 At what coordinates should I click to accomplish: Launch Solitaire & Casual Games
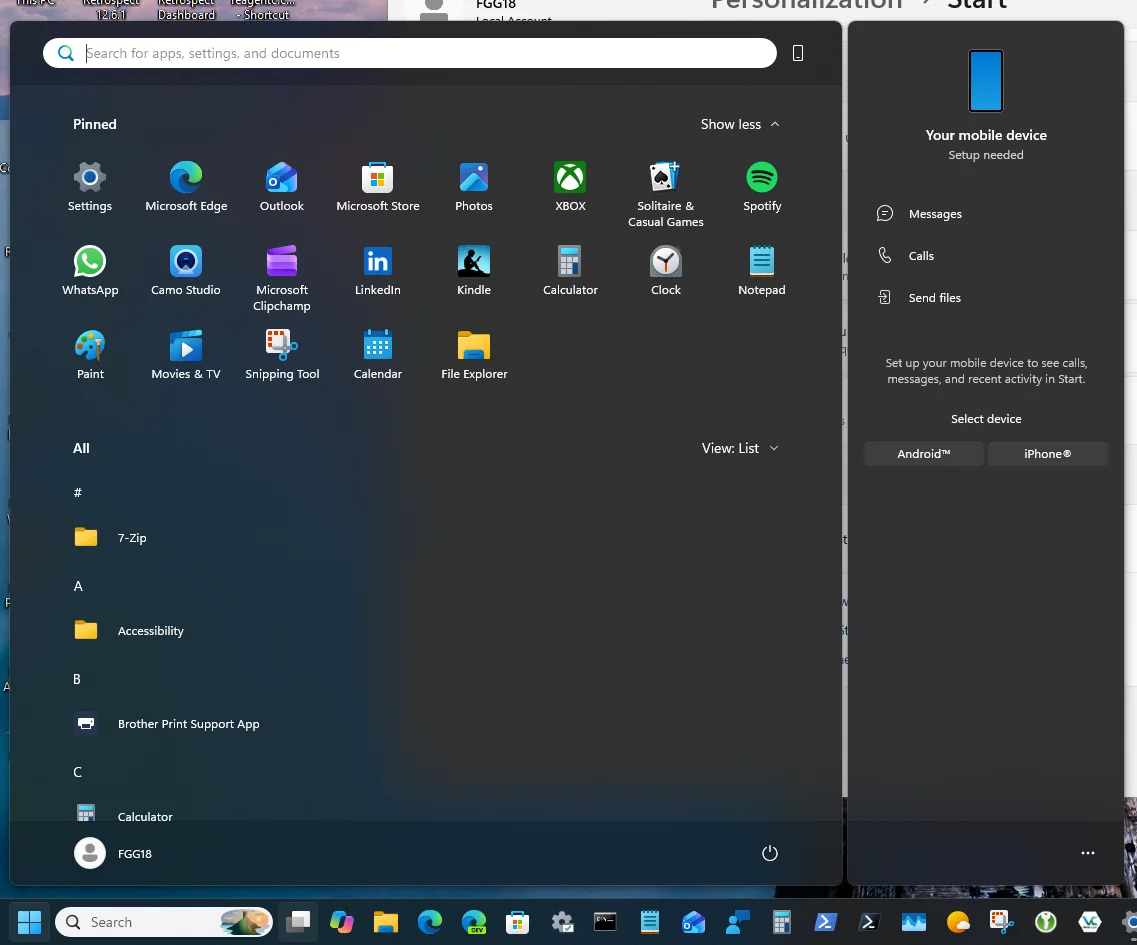tap(666, 195)
